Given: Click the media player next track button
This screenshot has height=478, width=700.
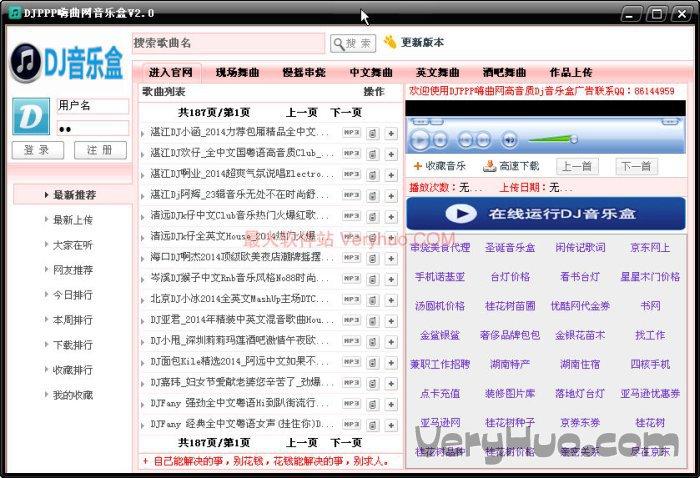Looking at the screenshot, I should pos(483,140).
